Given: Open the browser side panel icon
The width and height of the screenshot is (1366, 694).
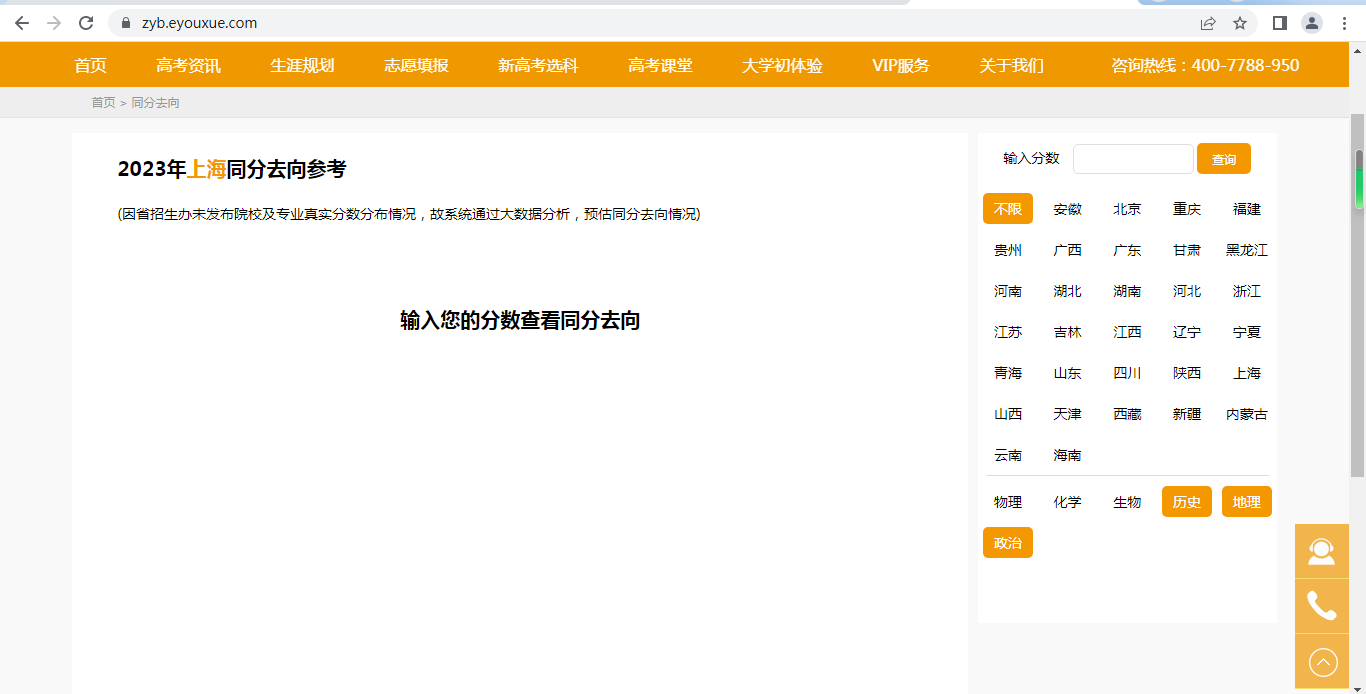Looking at the screenshot, I should point(1279,23).
